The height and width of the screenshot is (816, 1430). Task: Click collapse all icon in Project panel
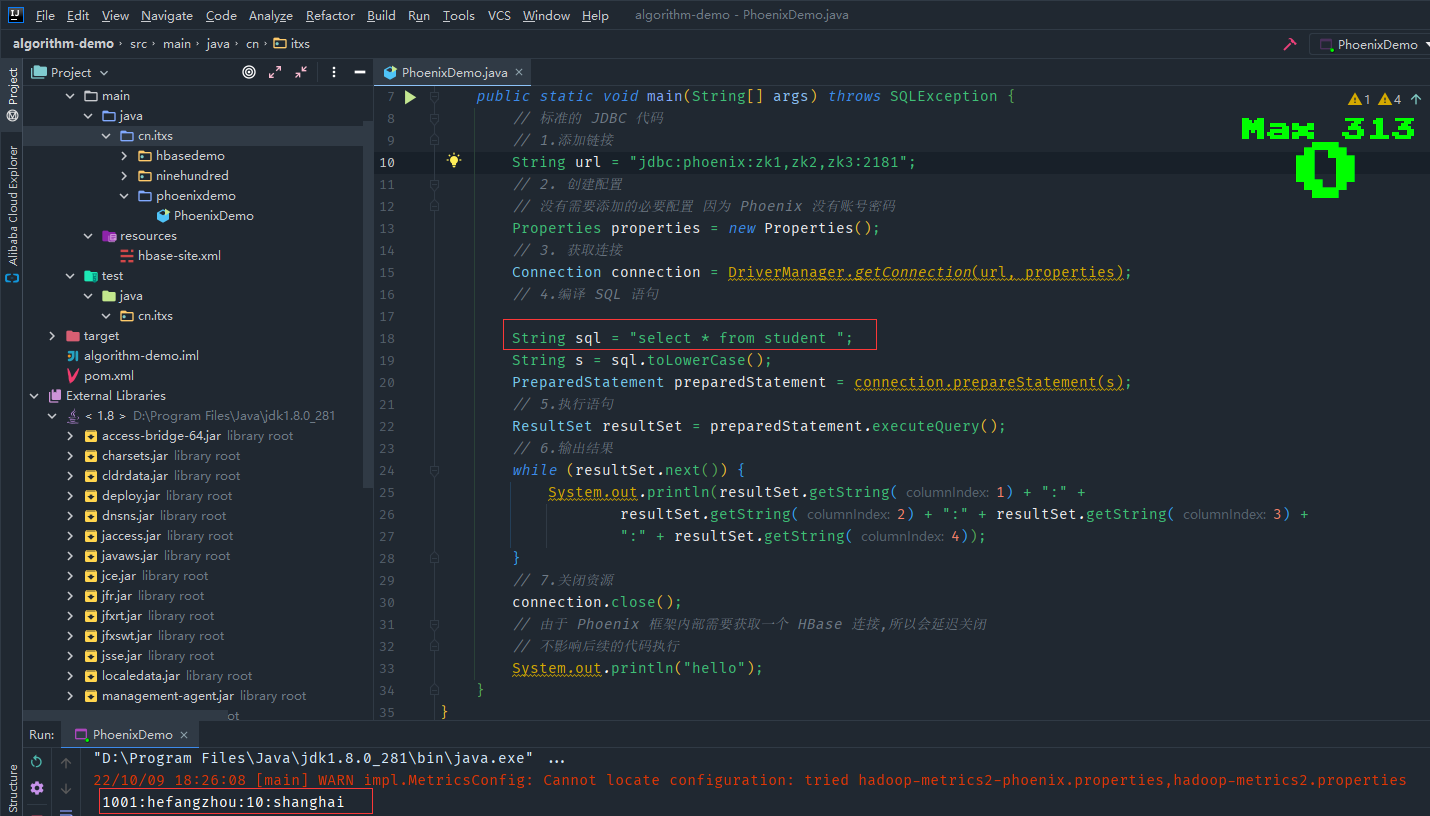coord(301,72)
